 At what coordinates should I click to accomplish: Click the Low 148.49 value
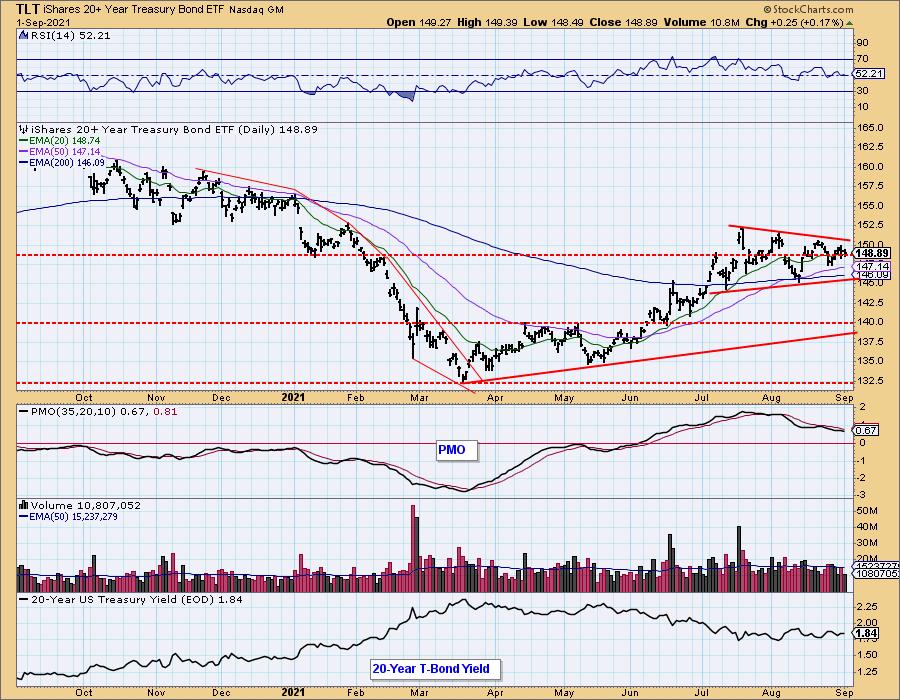click(553, 22)
